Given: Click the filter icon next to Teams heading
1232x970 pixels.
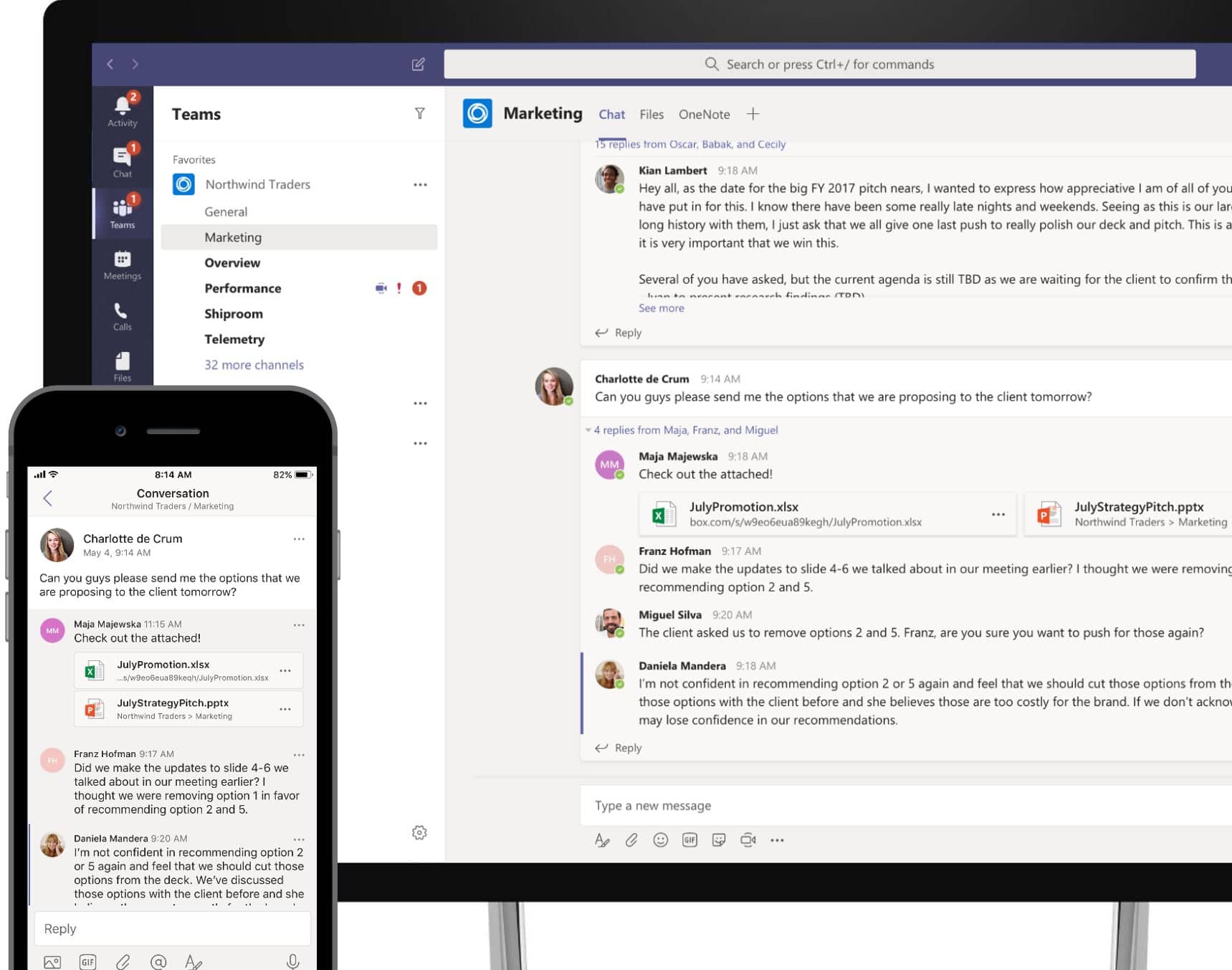Looking at the screenshot, I should point(420,113).
